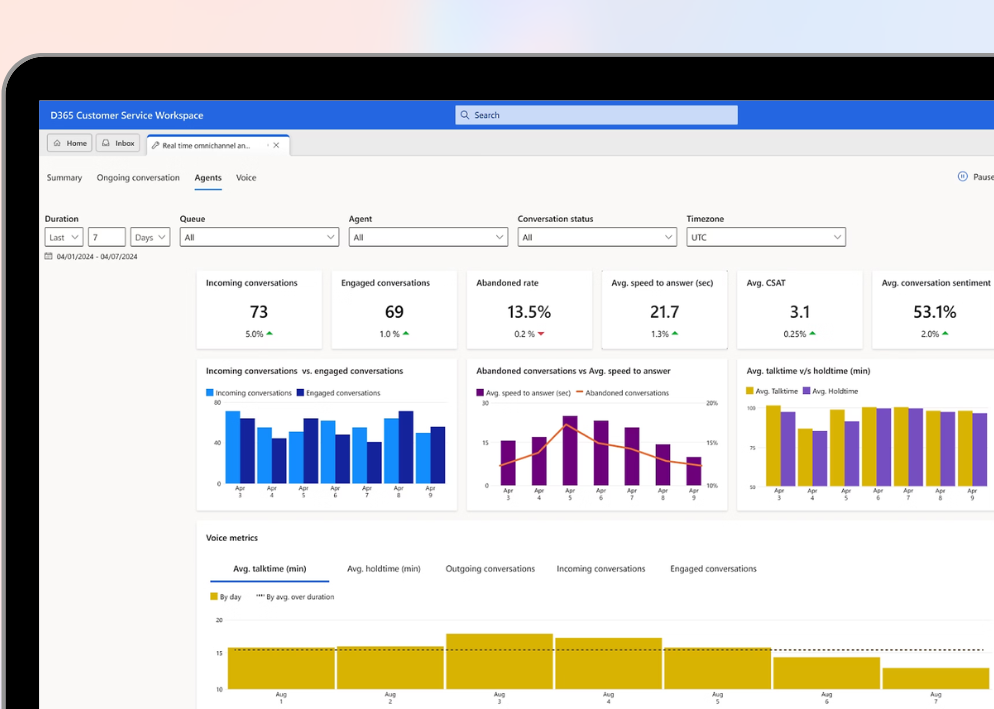Image resolution: width=994 pixels, height=709 pixels.
Task: Click the Engaged conversations 69 card
Action: tap(394, 309)
